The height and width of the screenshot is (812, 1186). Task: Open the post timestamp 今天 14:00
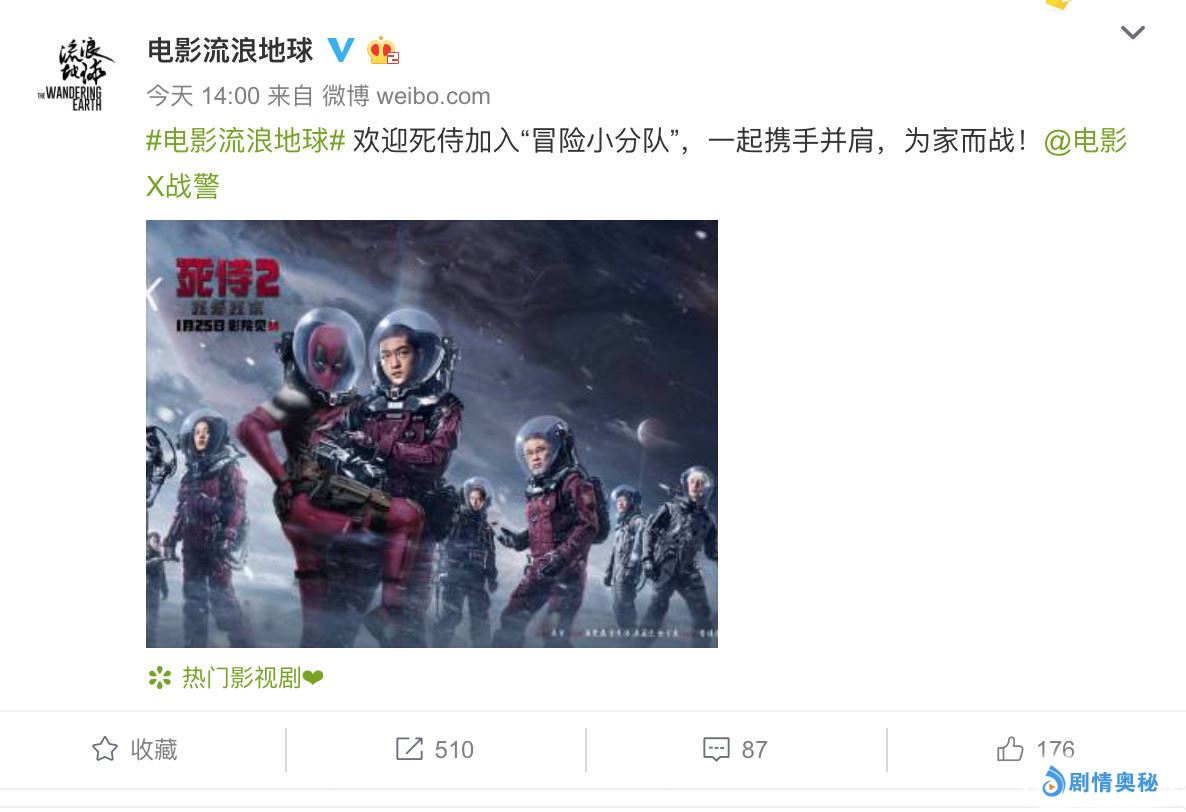[203, 96]
